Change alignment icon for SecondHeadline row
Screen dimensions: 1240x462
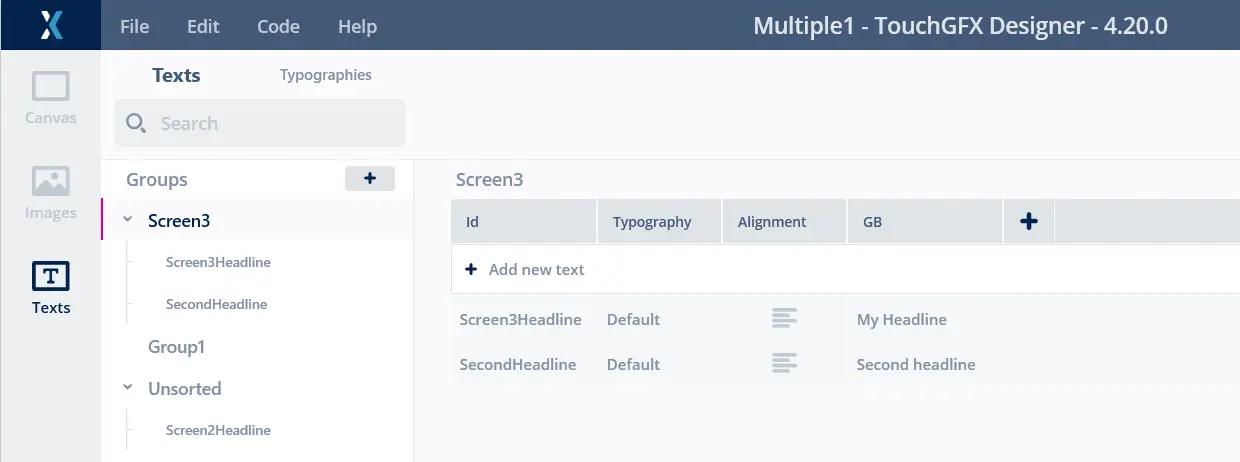[x=784, y=365]
